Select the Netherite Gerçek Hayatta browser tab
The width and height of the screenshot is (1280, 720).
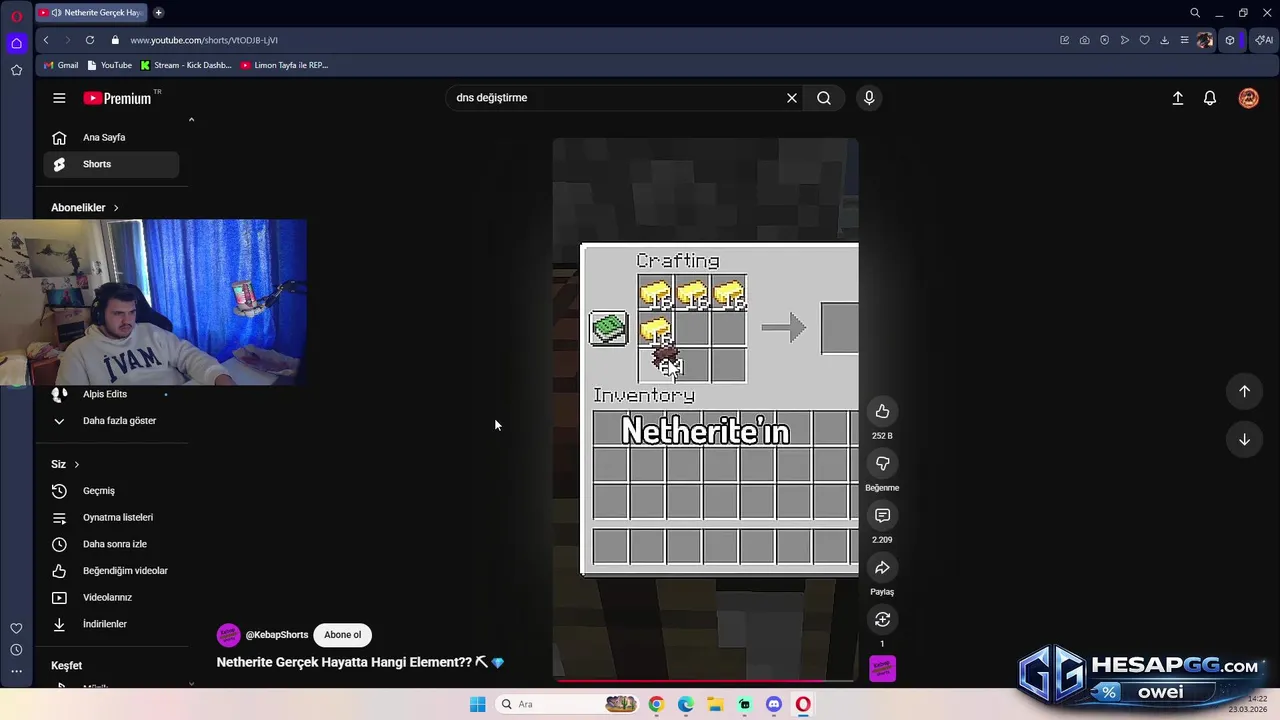pos(92,13)
